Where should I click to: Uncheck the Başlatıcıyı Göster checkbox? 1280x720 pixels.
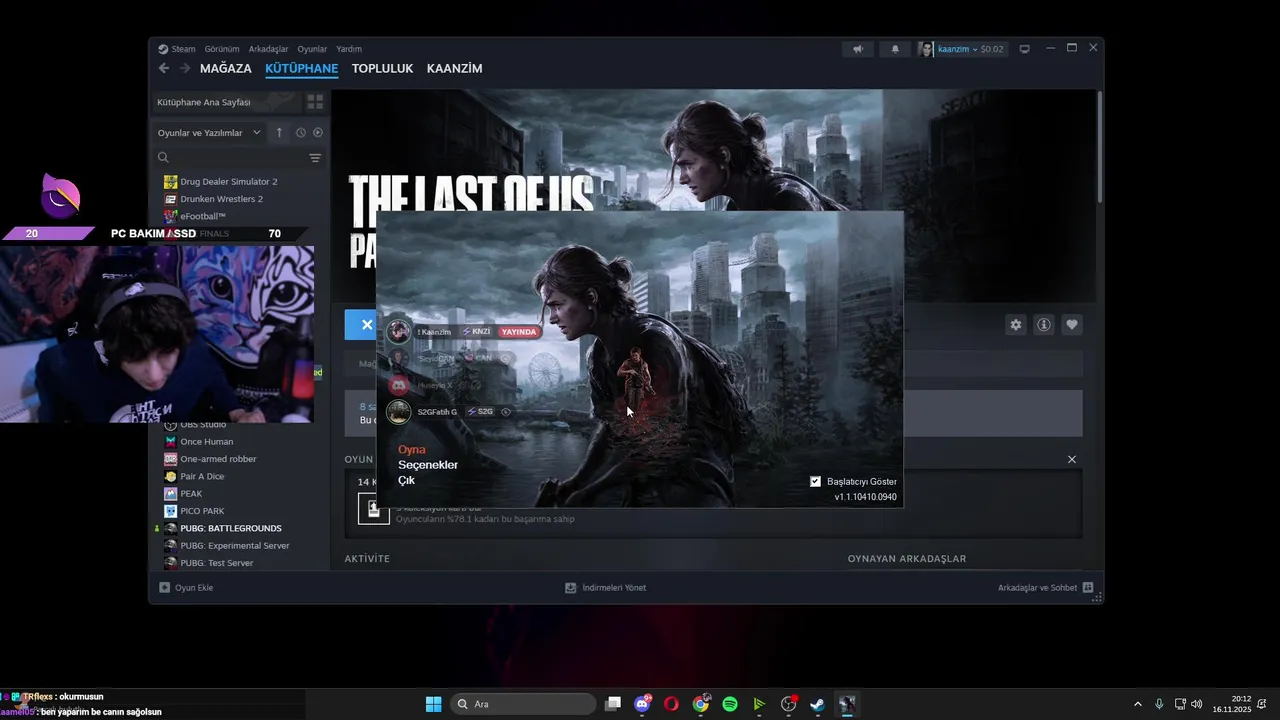815,481
